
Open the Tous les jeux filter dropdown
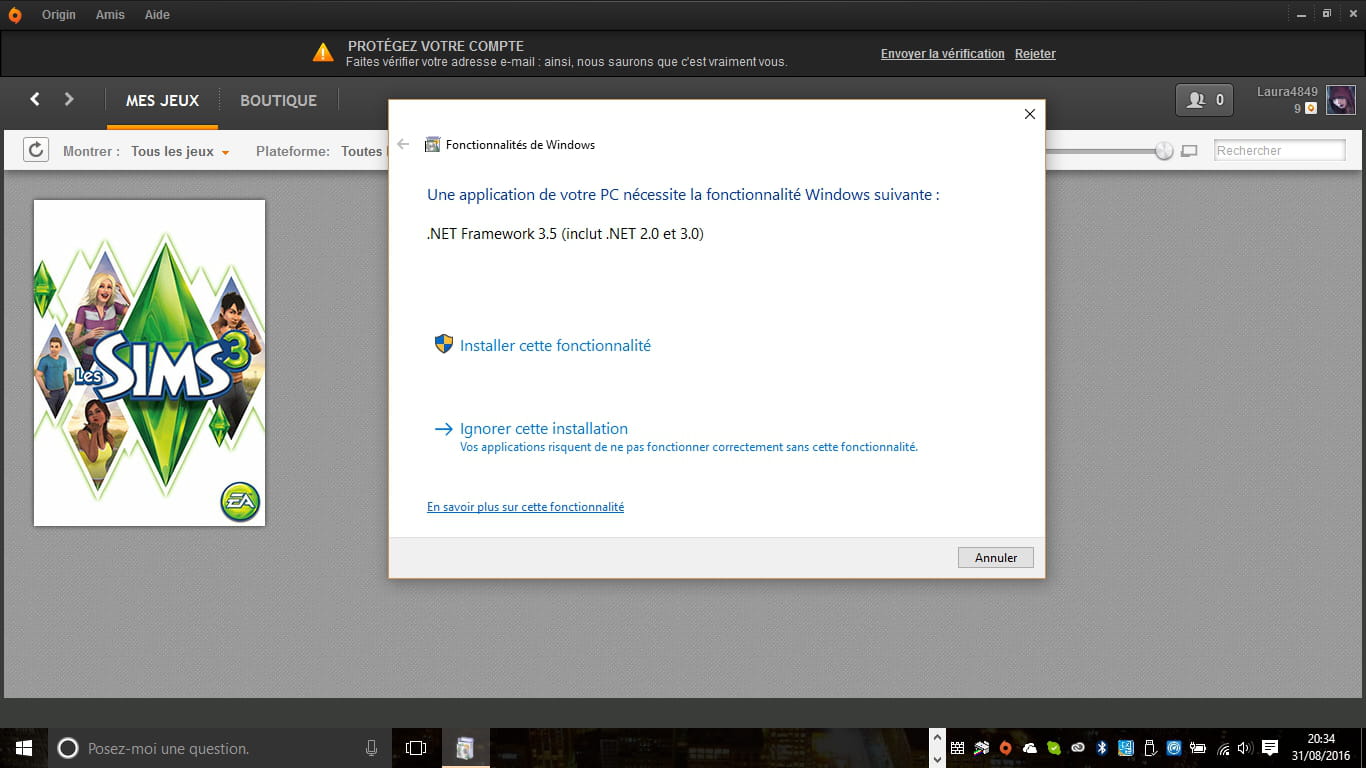[x=180, y=152]
